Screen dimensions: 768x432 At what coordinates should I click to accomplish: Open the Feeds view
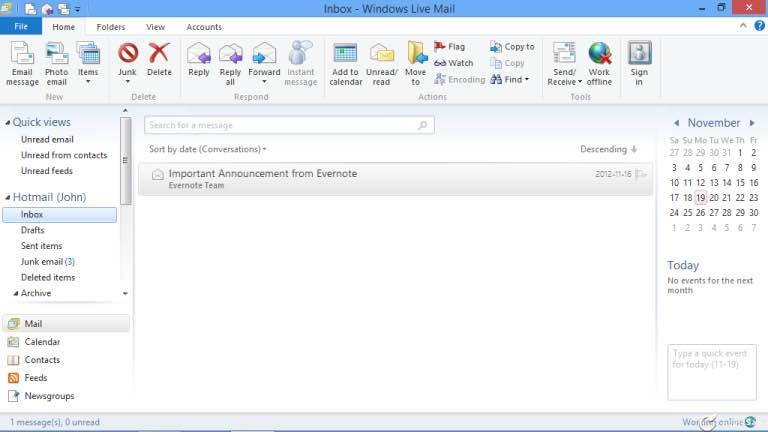(x=27, y=378)
